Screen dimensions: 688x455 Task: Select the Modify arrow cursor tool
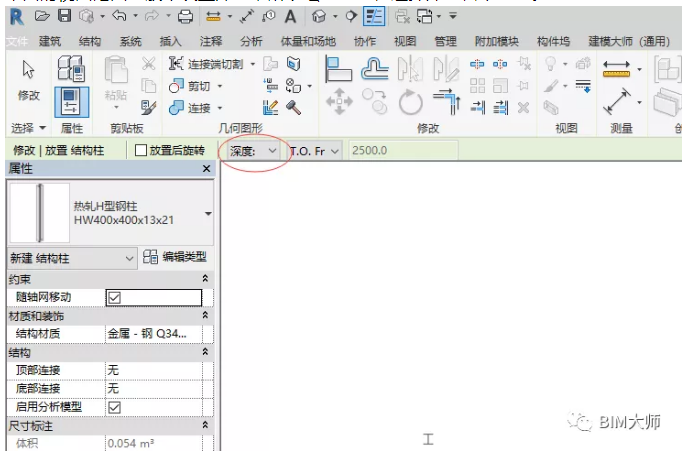pos(29,70)
